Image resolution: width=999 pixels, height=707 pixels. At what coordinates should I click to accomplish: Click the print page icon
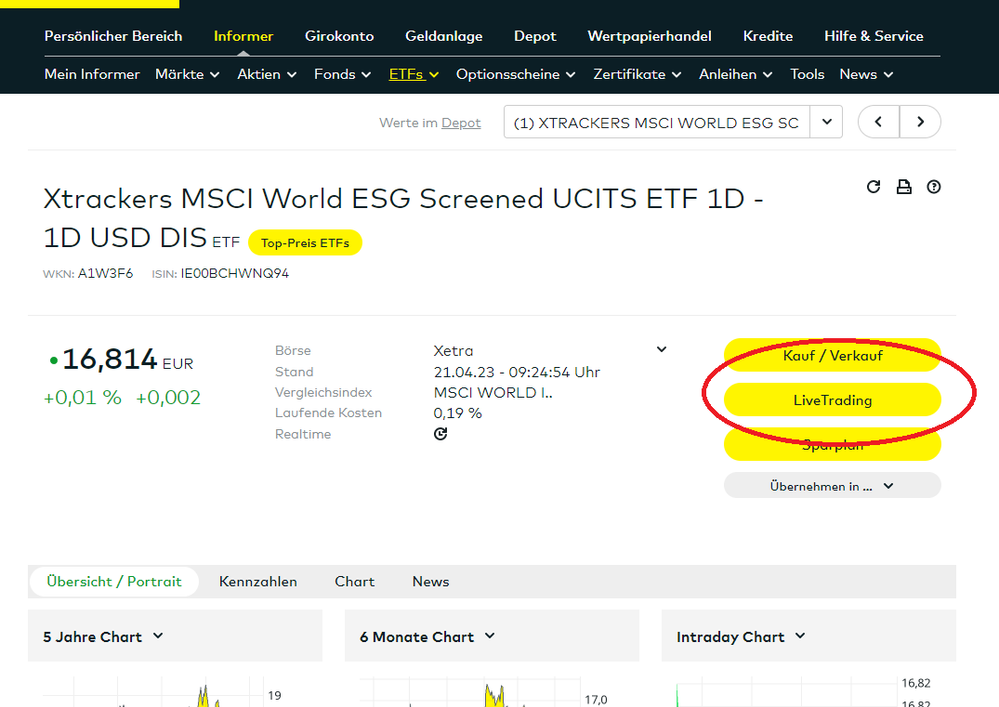[x=904, y=187]
